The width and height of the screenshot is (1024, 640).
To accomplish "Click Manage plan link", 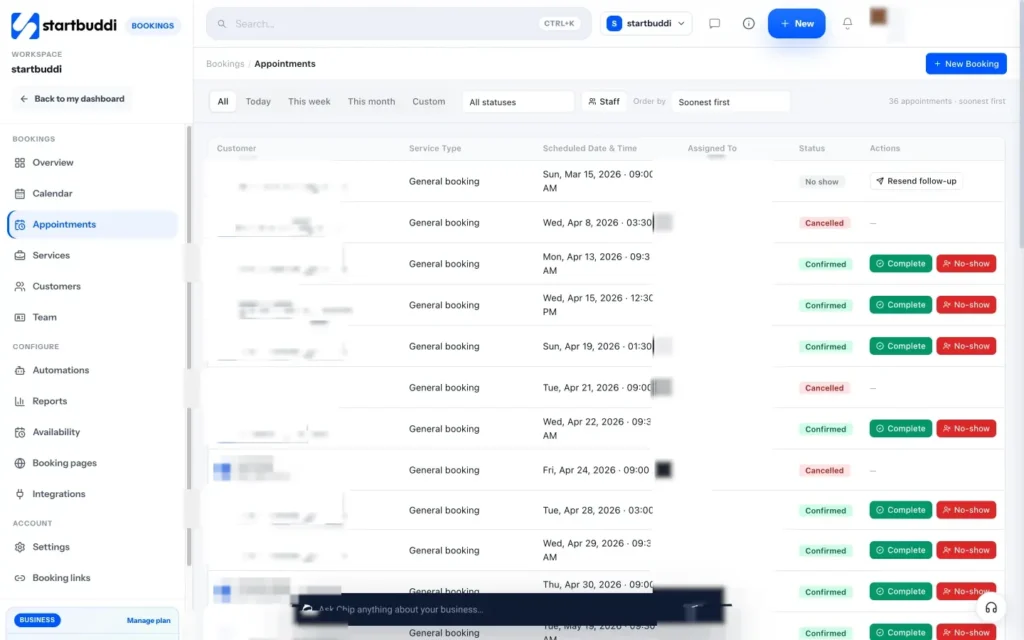I will (148, 620).
